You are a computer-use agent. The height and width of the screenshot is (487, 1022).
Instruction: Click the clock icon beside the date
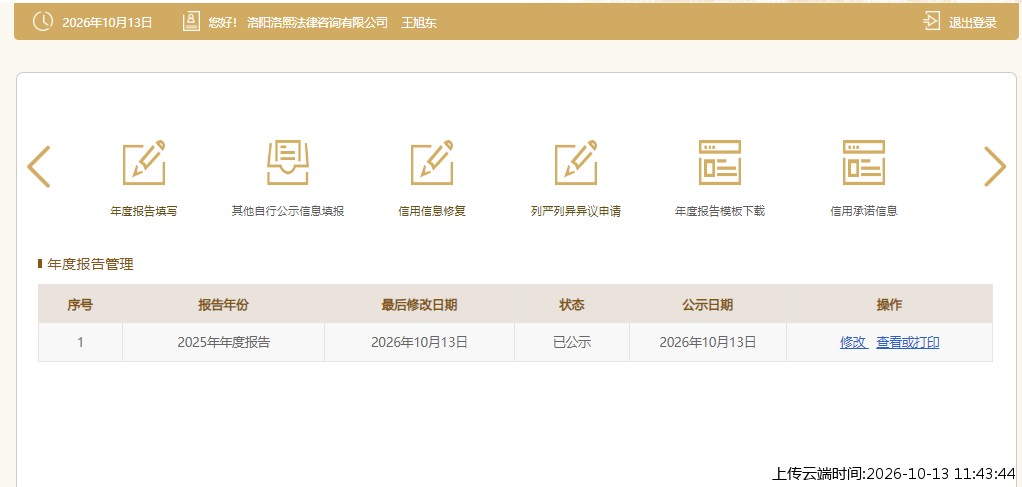43,22
